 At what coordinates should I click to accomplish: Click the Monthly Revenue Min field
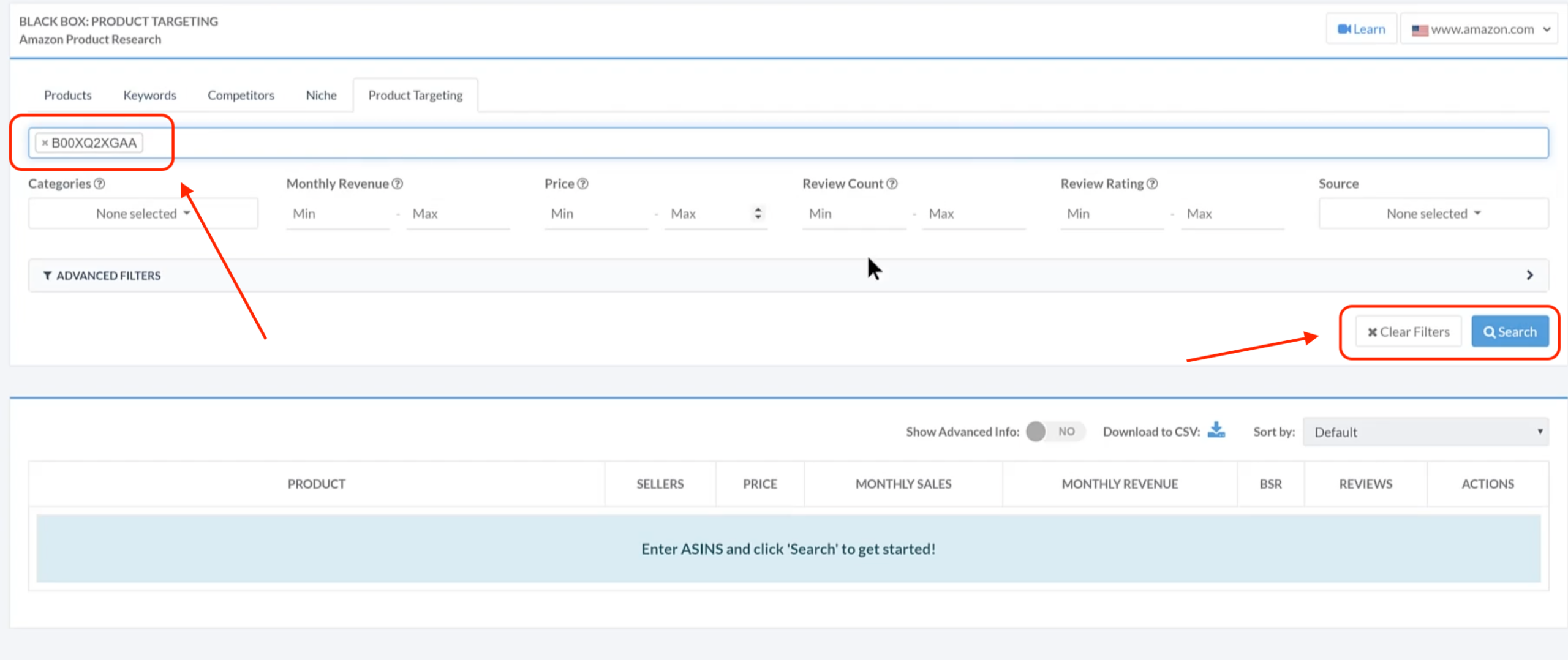(338, 214)
